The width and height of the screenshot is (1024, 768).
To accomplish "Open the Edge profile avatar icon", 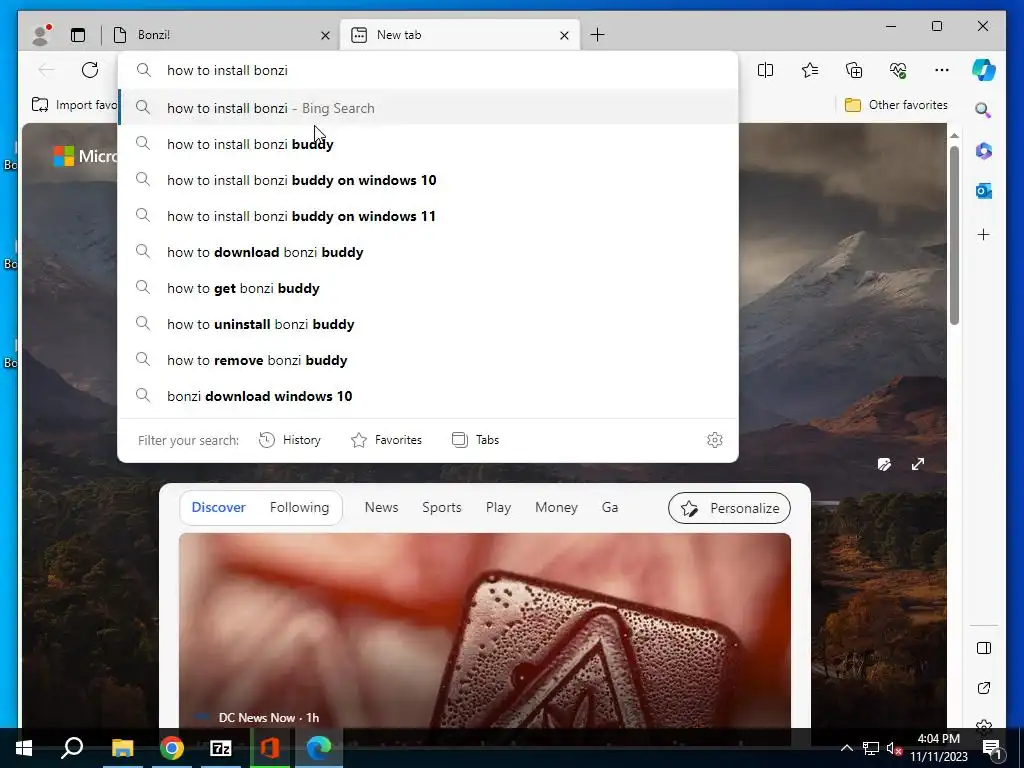I will 41,35.
